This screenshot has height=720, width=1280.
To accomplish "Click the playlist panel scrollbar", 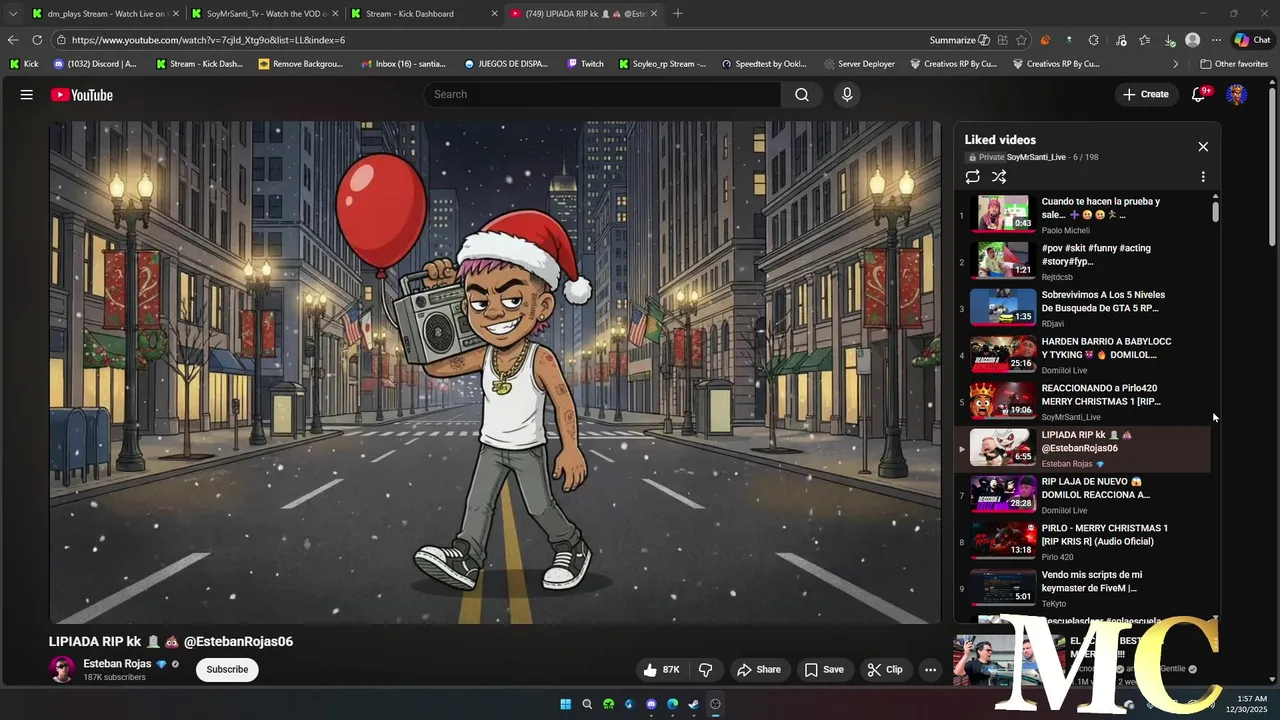I will tap(1215, 212).
